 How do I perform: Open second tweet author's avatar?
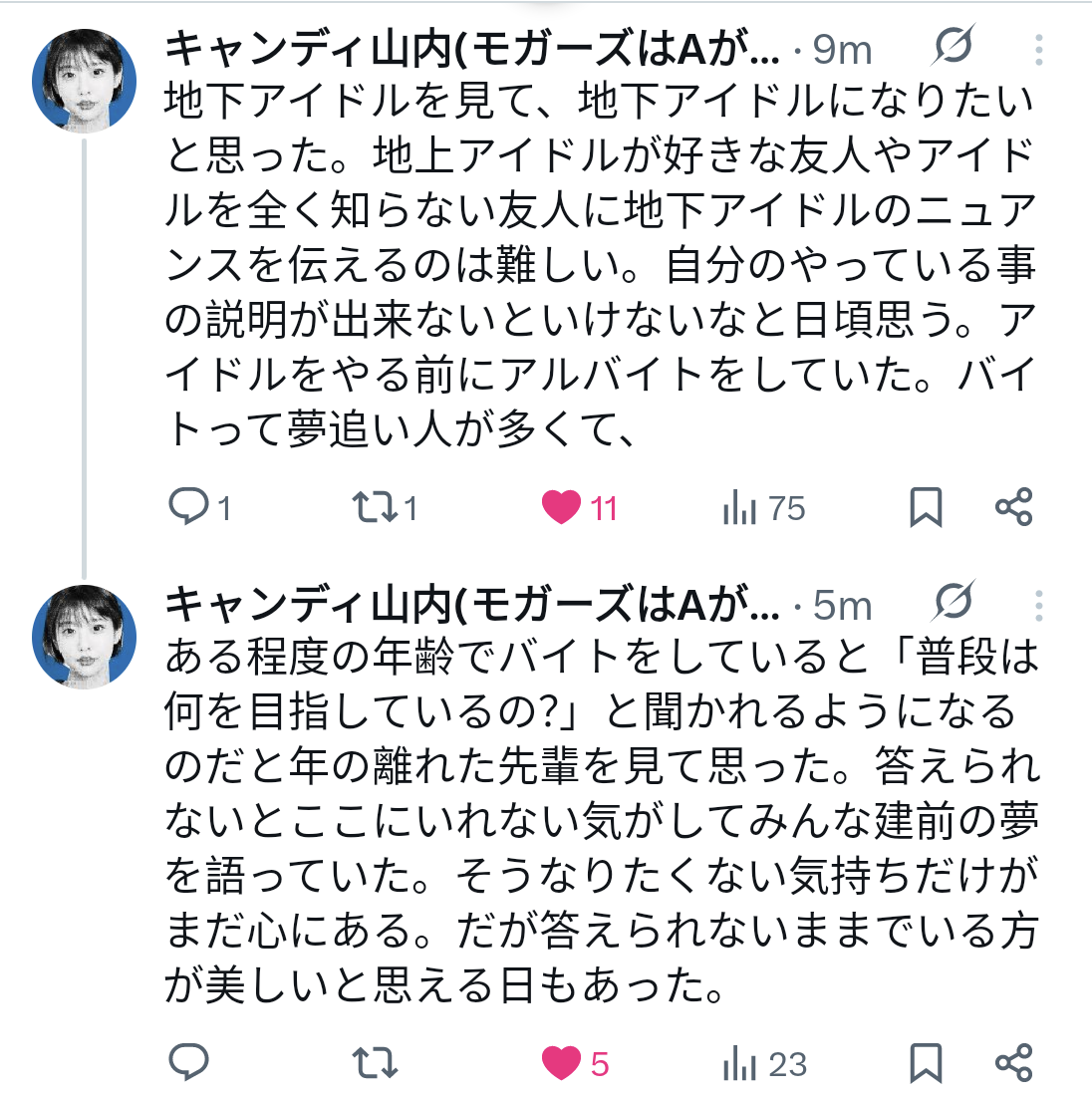click(x=84, y=637)
